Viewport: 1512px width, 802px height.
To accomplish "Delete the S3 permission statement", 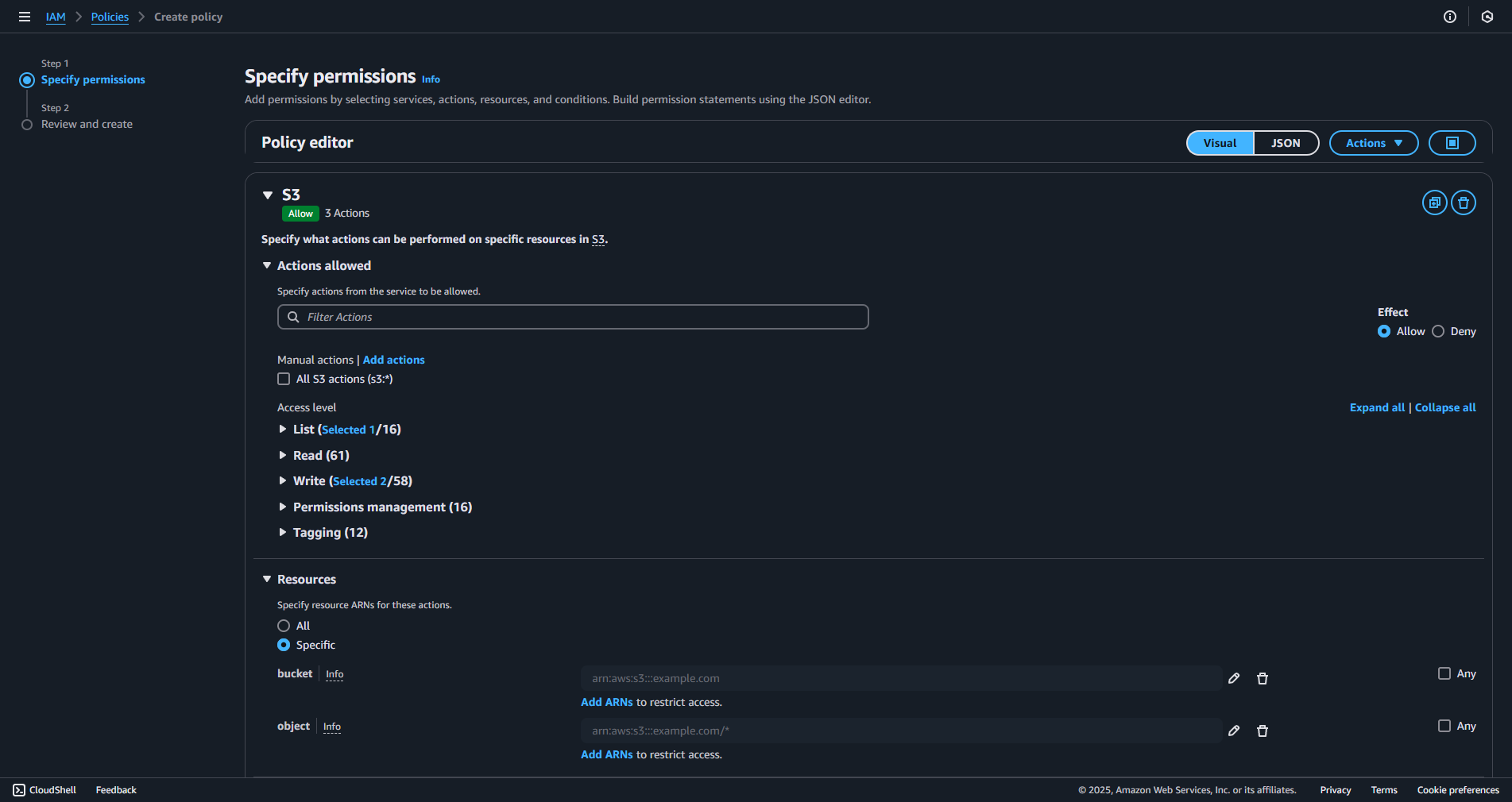I will click(1464, 202).
